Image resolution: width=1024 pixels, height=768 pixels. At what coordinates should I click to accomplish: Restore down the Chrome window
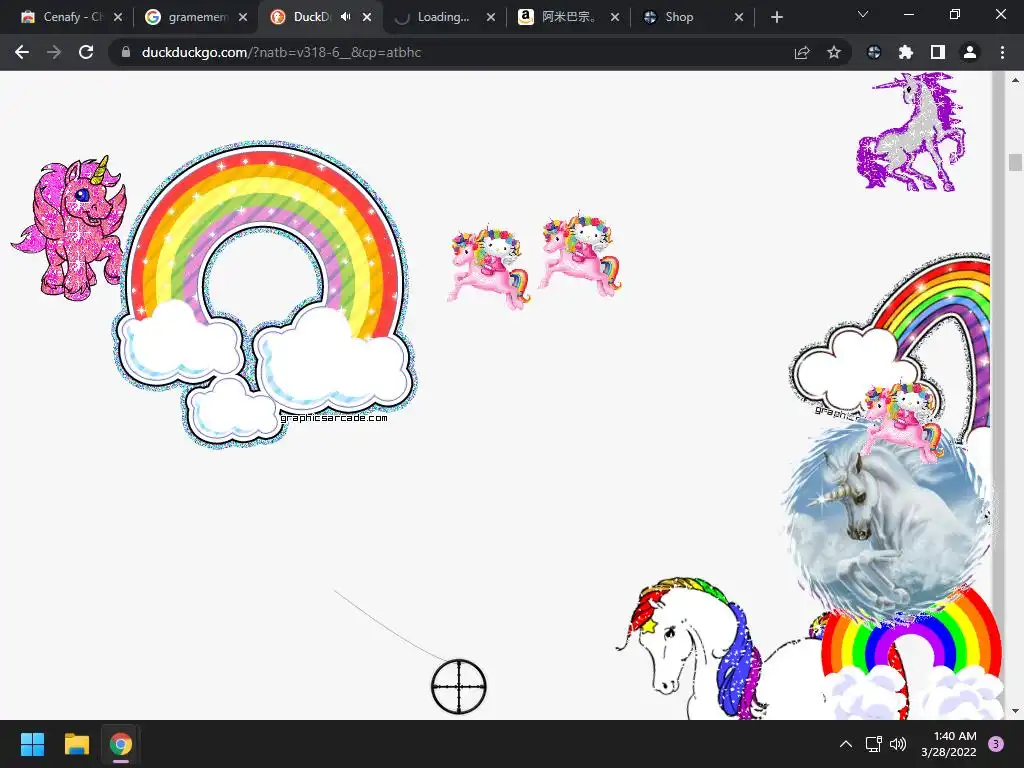(955, 14)
